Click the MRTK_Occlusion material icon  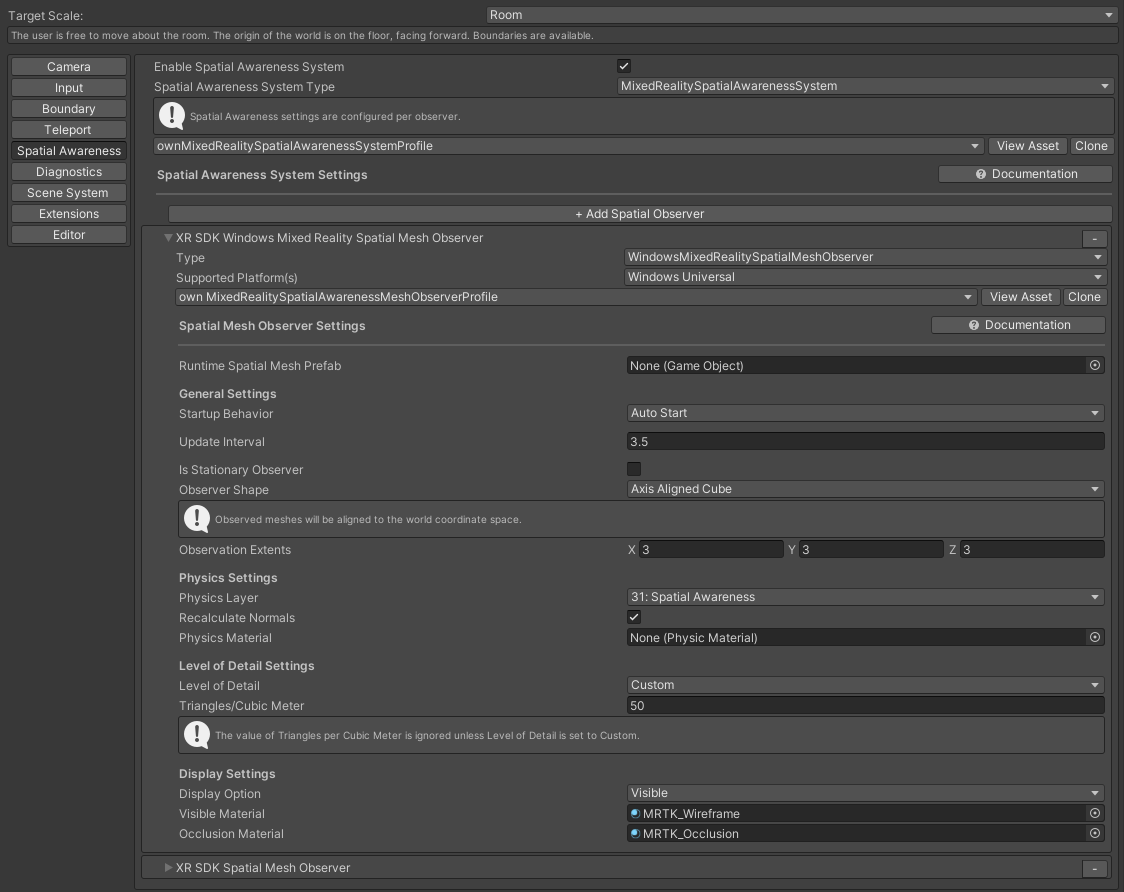pyautogui.click(x=635, y=833)
